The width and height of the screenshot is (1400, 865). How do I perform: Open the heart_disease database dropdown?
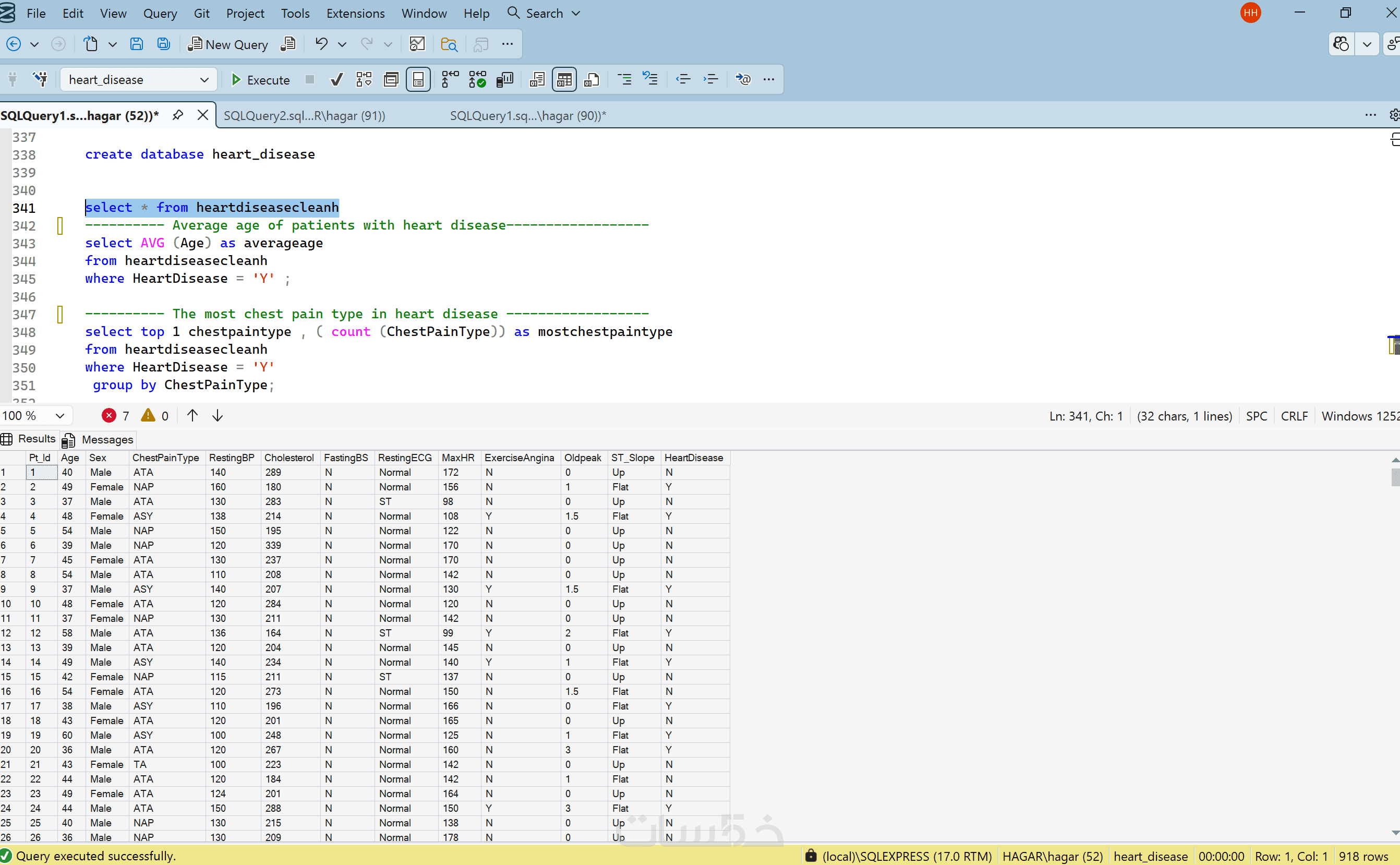(x=204, y=79)
